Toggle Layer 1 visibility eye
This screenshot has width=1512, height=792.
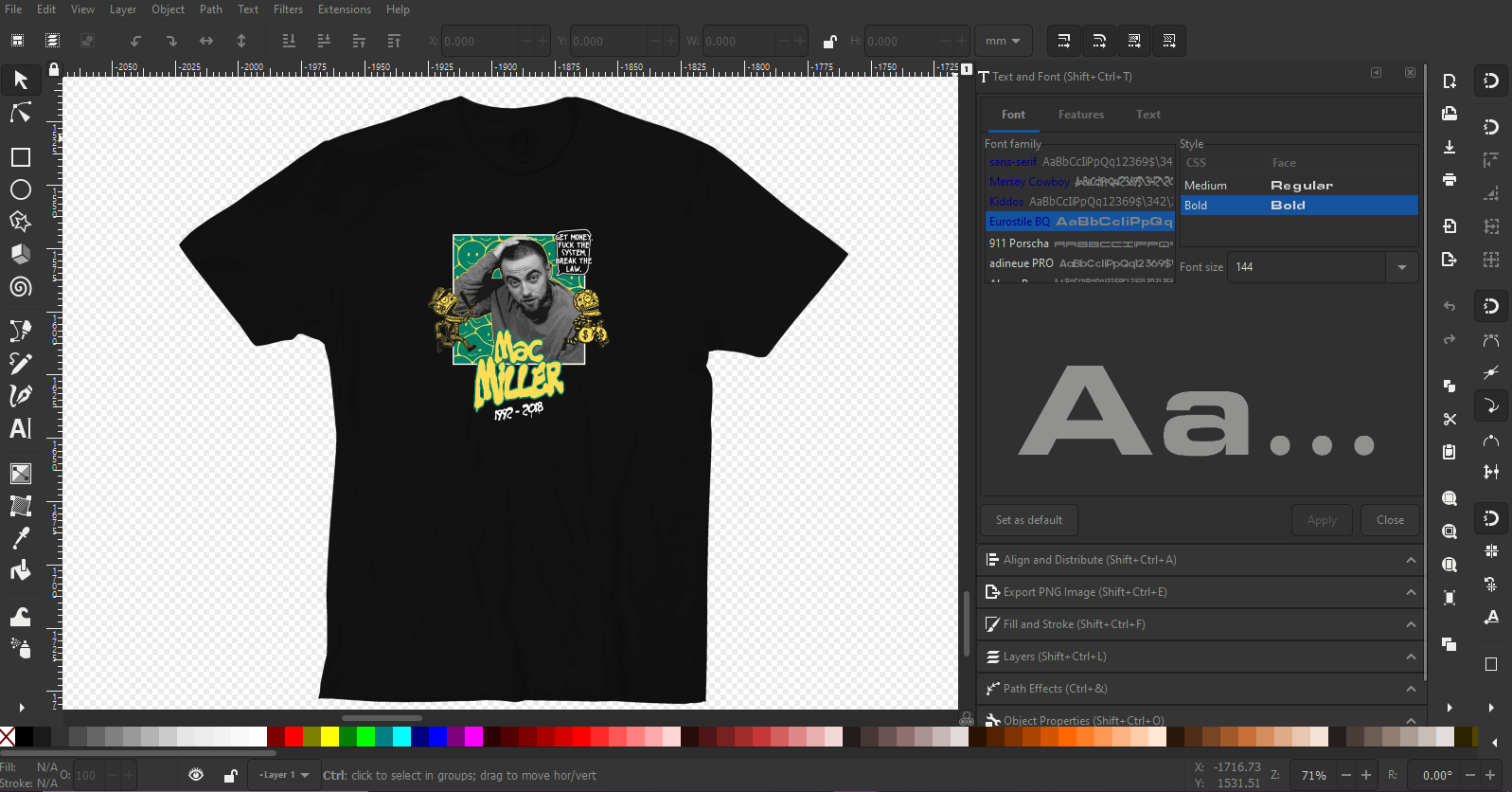(x=196, y=775)
